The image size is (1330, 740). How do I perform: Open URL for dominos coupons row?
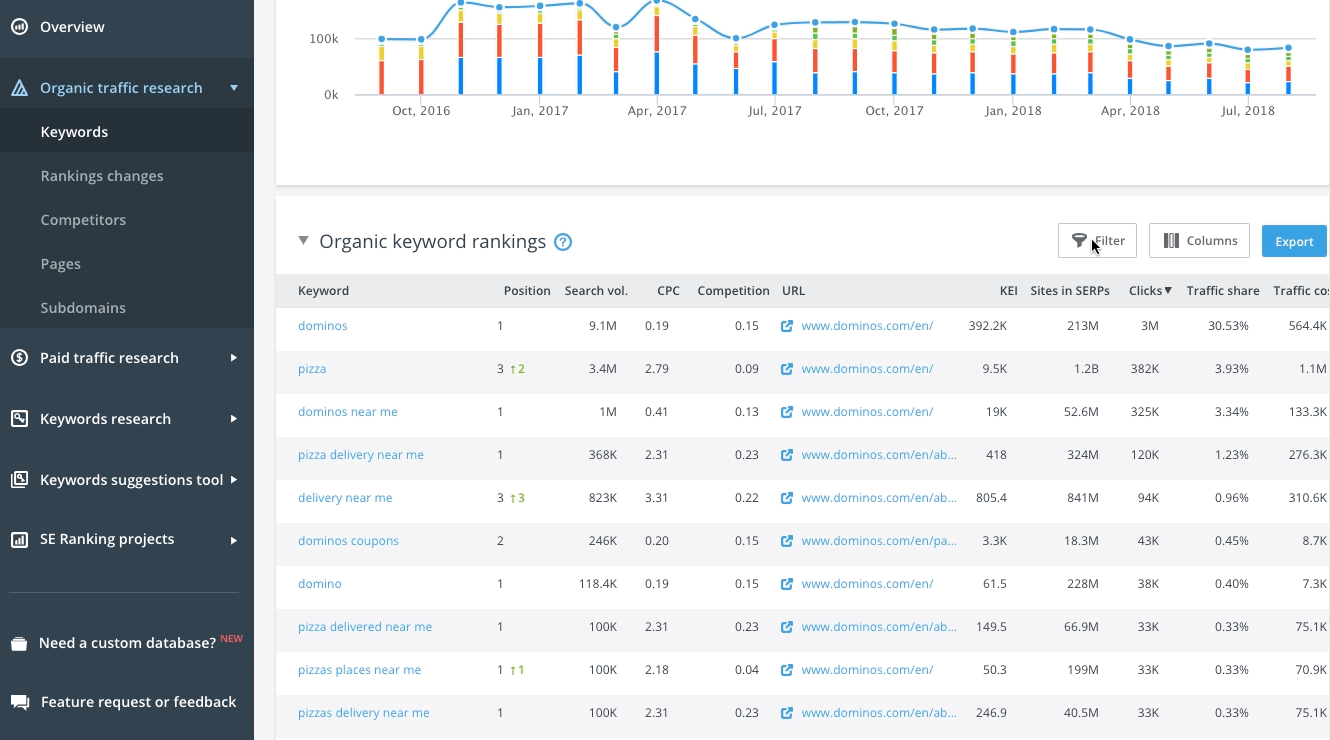click(879, 541)
